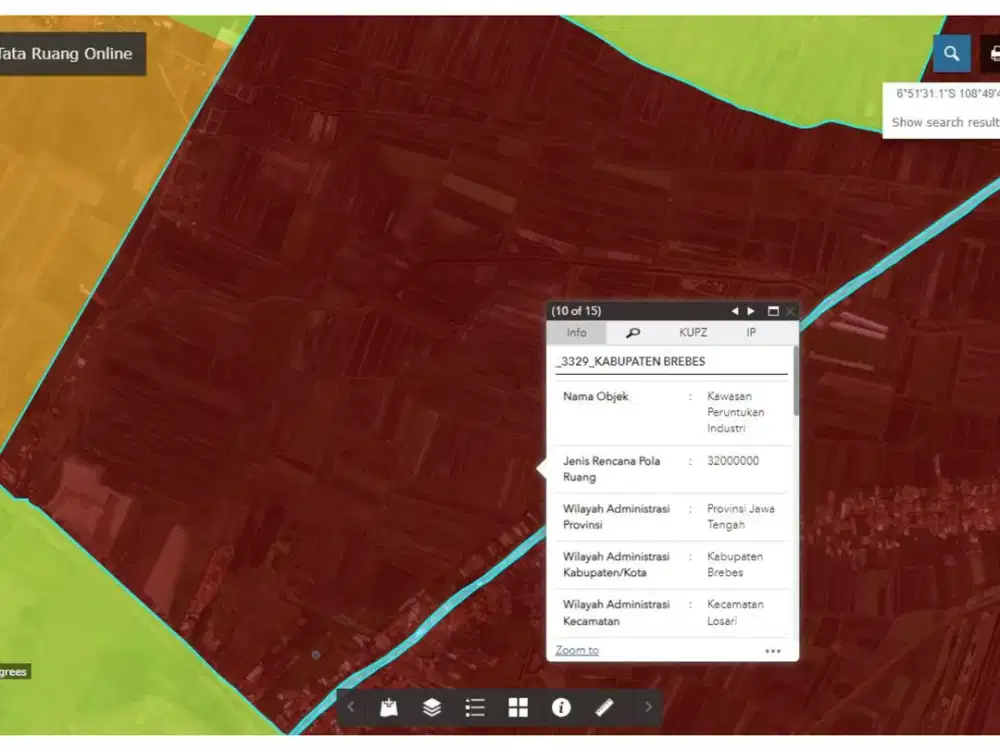Click the printer icon at top right

tap(992, 54)
